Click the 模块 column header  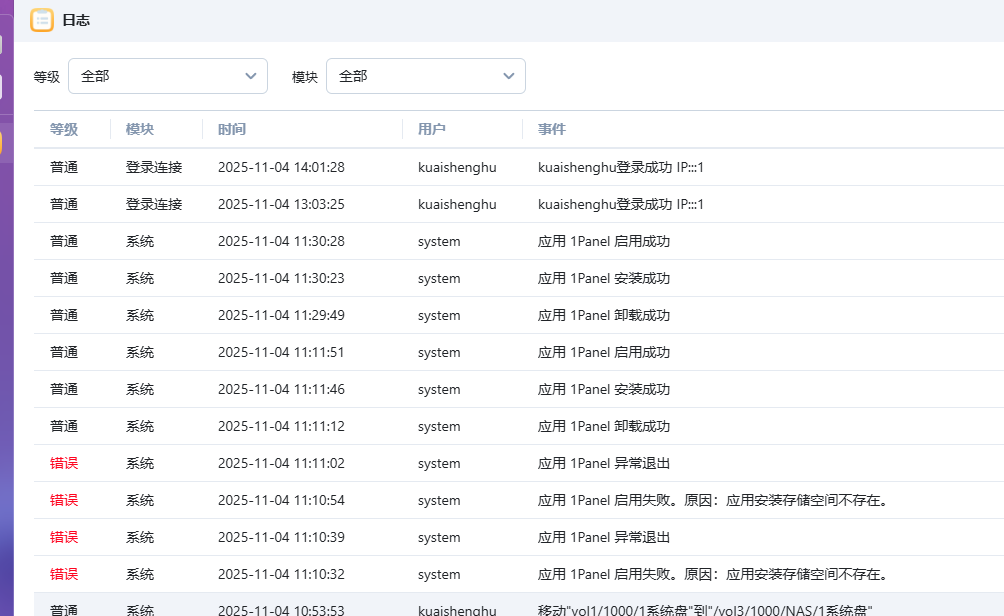pyautogui.click(x=140, y=129)
